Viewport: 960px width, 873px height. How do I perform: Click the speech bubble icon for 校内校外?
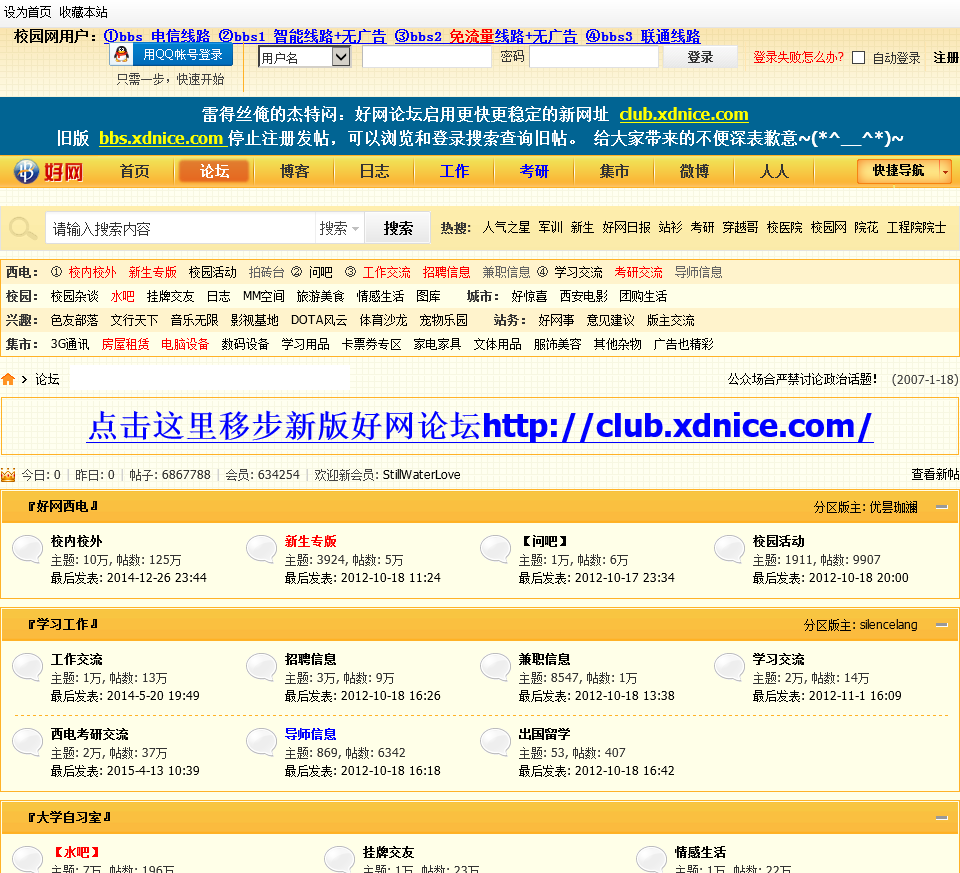[x=28, y=549]
